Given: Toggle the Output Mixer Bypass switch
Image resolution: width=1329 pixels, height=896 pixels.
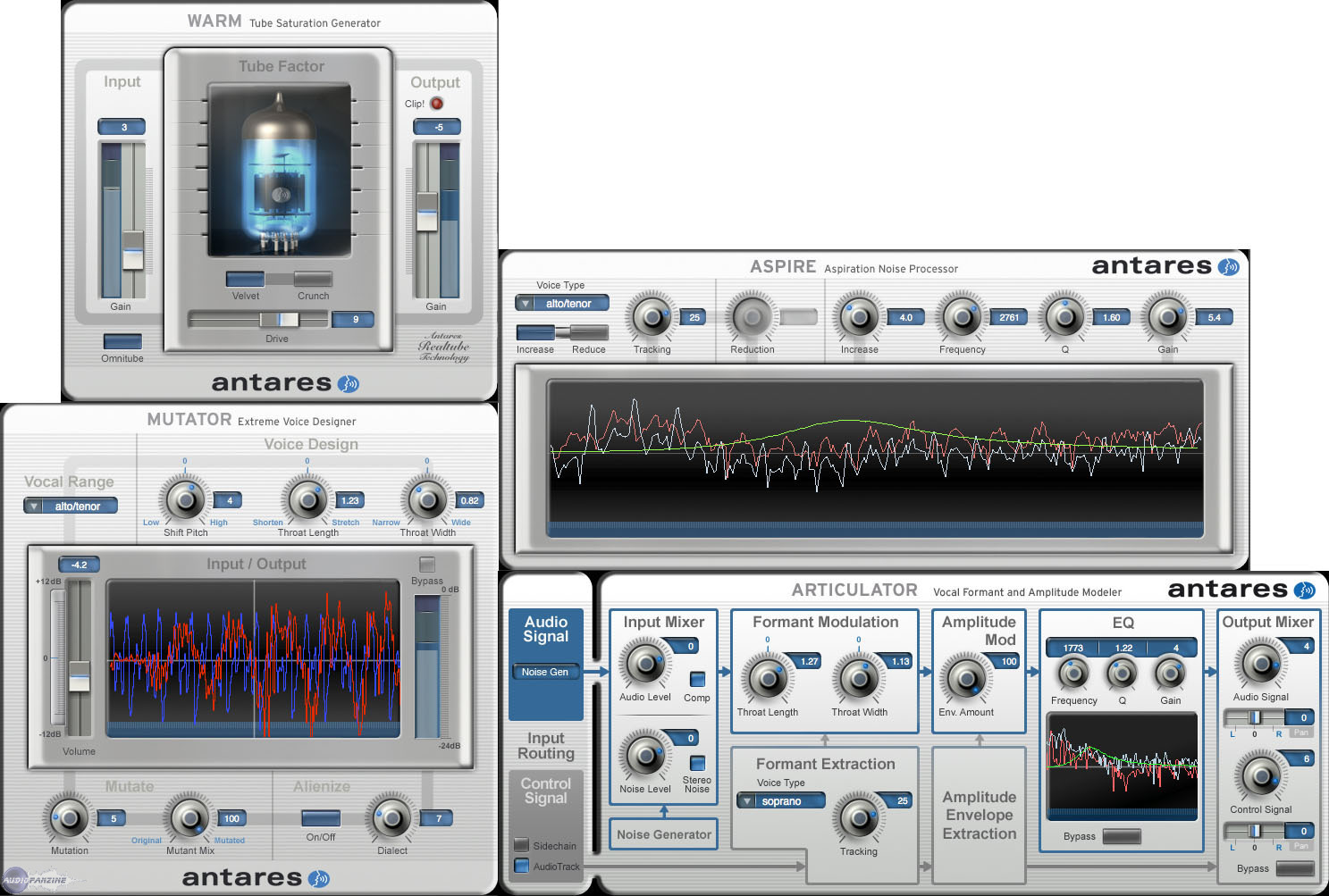Looking at the screenshot, I should [x=1295, y=868].
